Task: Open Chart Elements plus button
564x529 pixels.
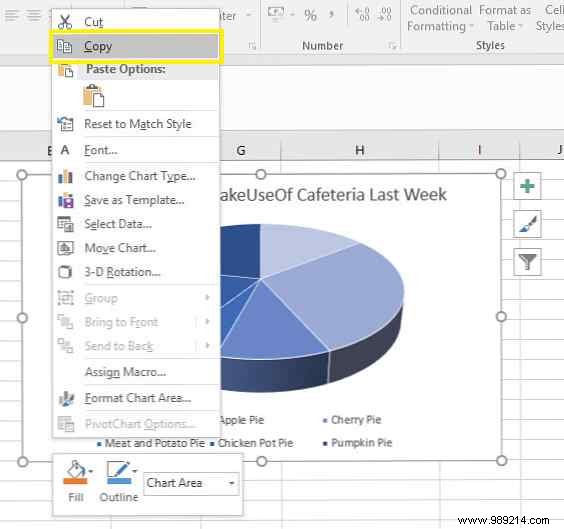Action: (x=527, y=186)
